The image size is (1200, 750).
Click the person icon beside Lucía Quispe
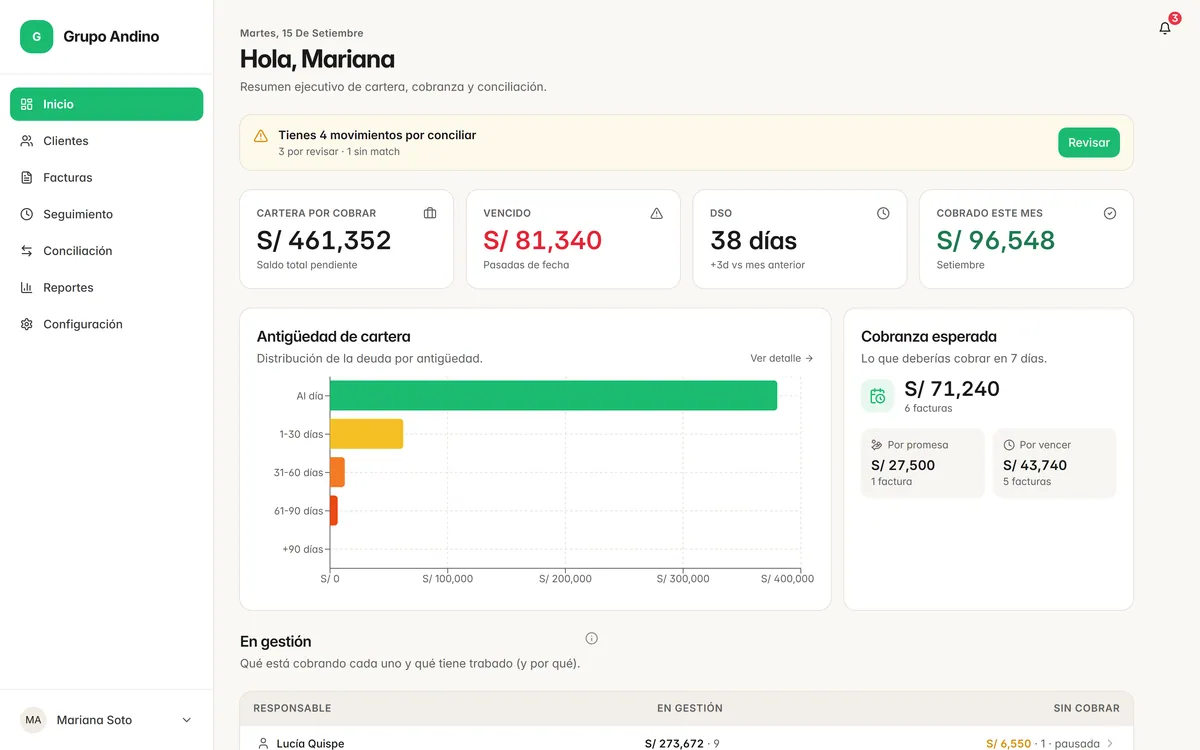[264, 744]
